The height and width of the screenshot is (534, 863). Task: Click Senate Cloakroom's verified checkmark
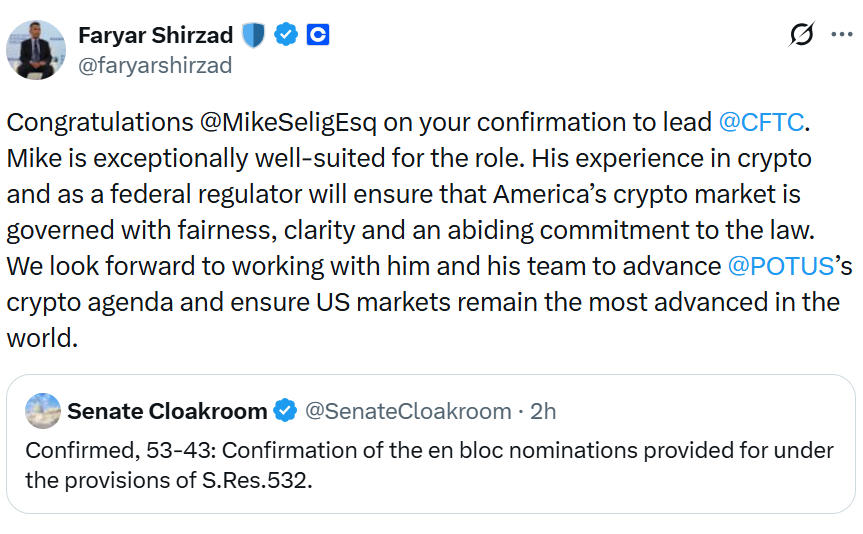[285, 411]
